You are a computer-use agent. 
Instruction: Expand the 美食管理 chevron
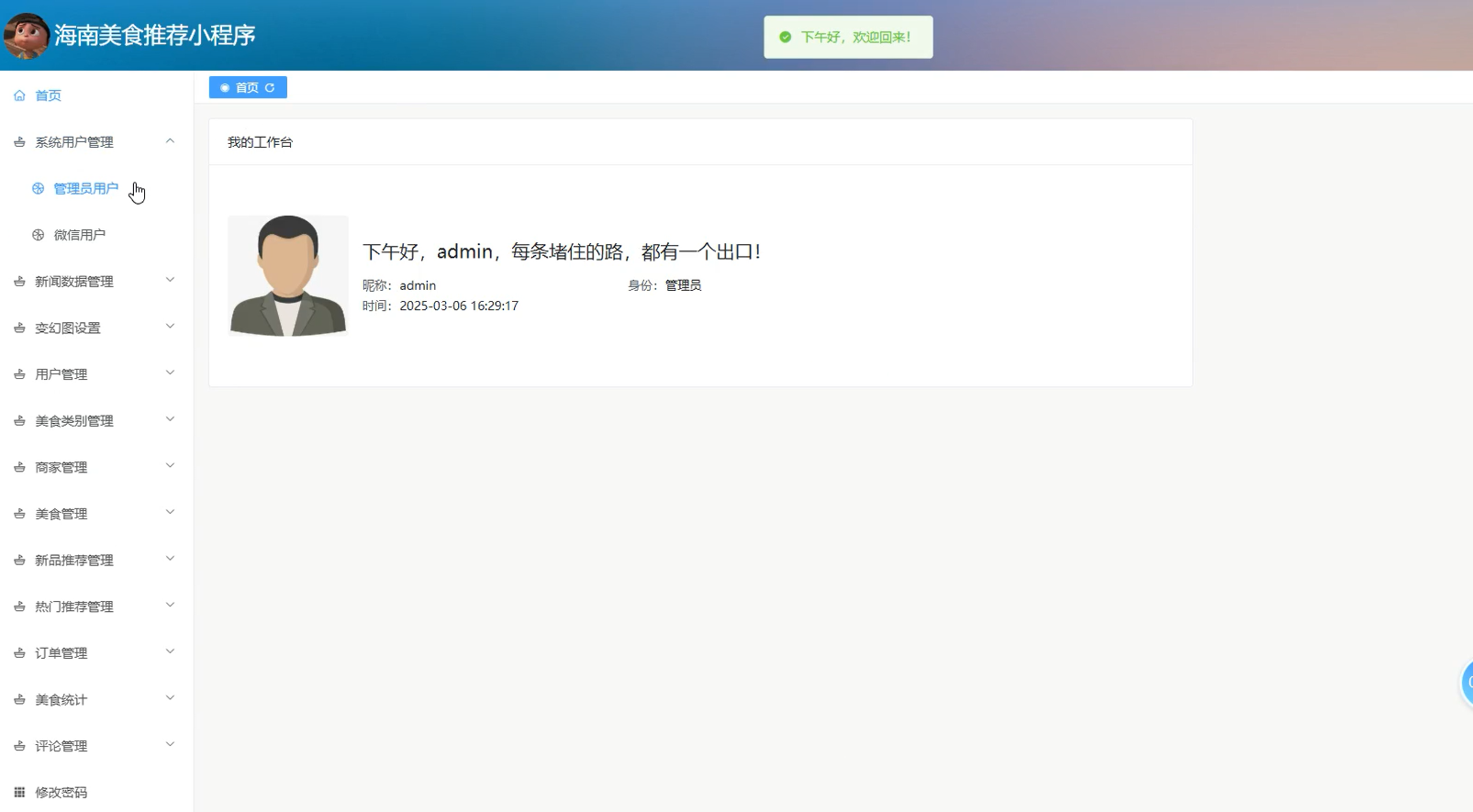tap(170, 512)
